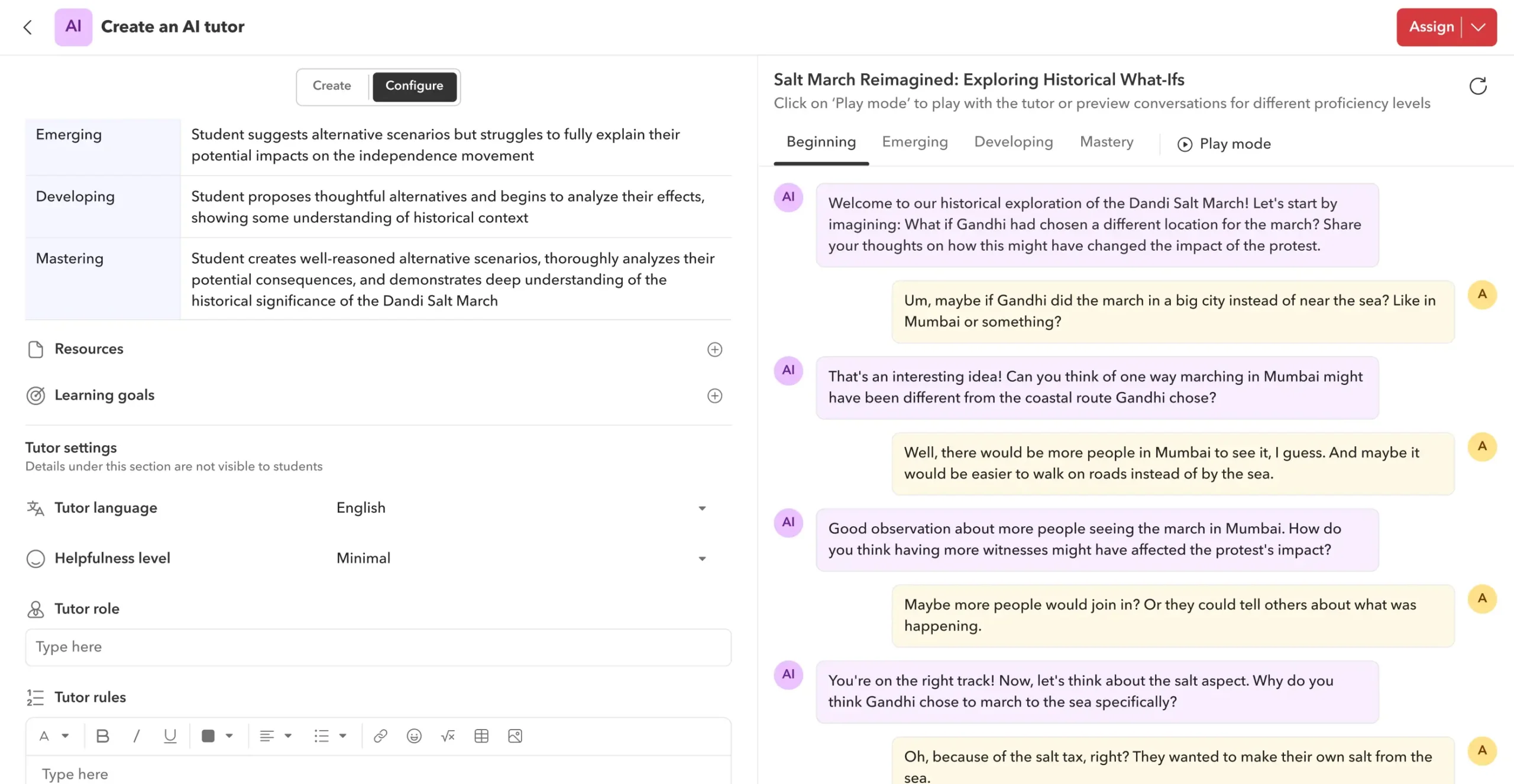This screenshot has height=784, width=1514.
Task: Open the emoji picker icon
Action: [414, 736]
